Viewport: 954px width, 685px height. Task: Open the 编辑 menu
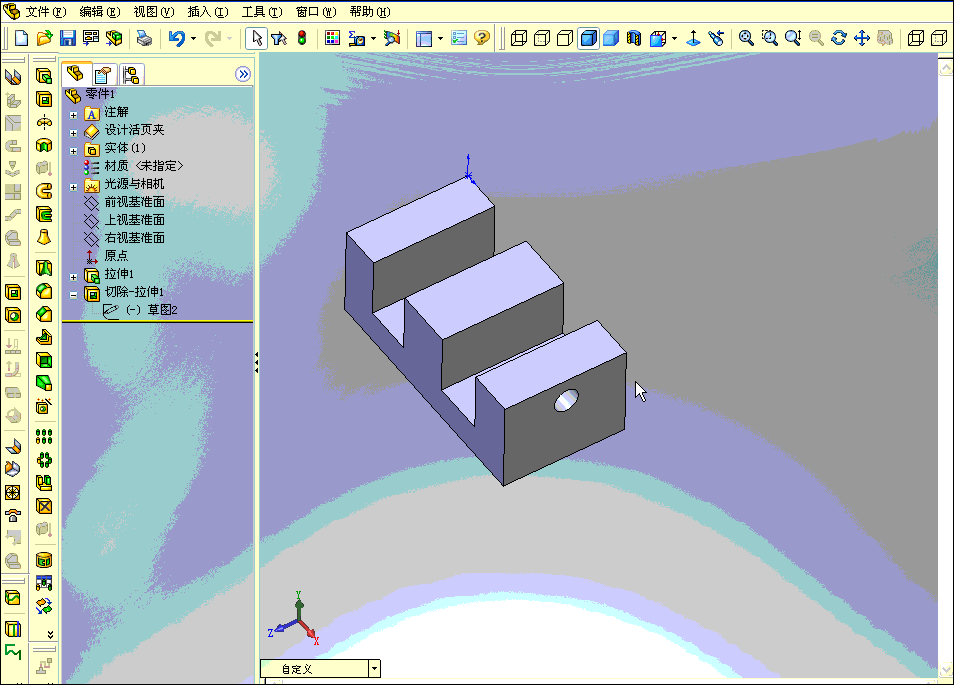(x=100, y=12)
